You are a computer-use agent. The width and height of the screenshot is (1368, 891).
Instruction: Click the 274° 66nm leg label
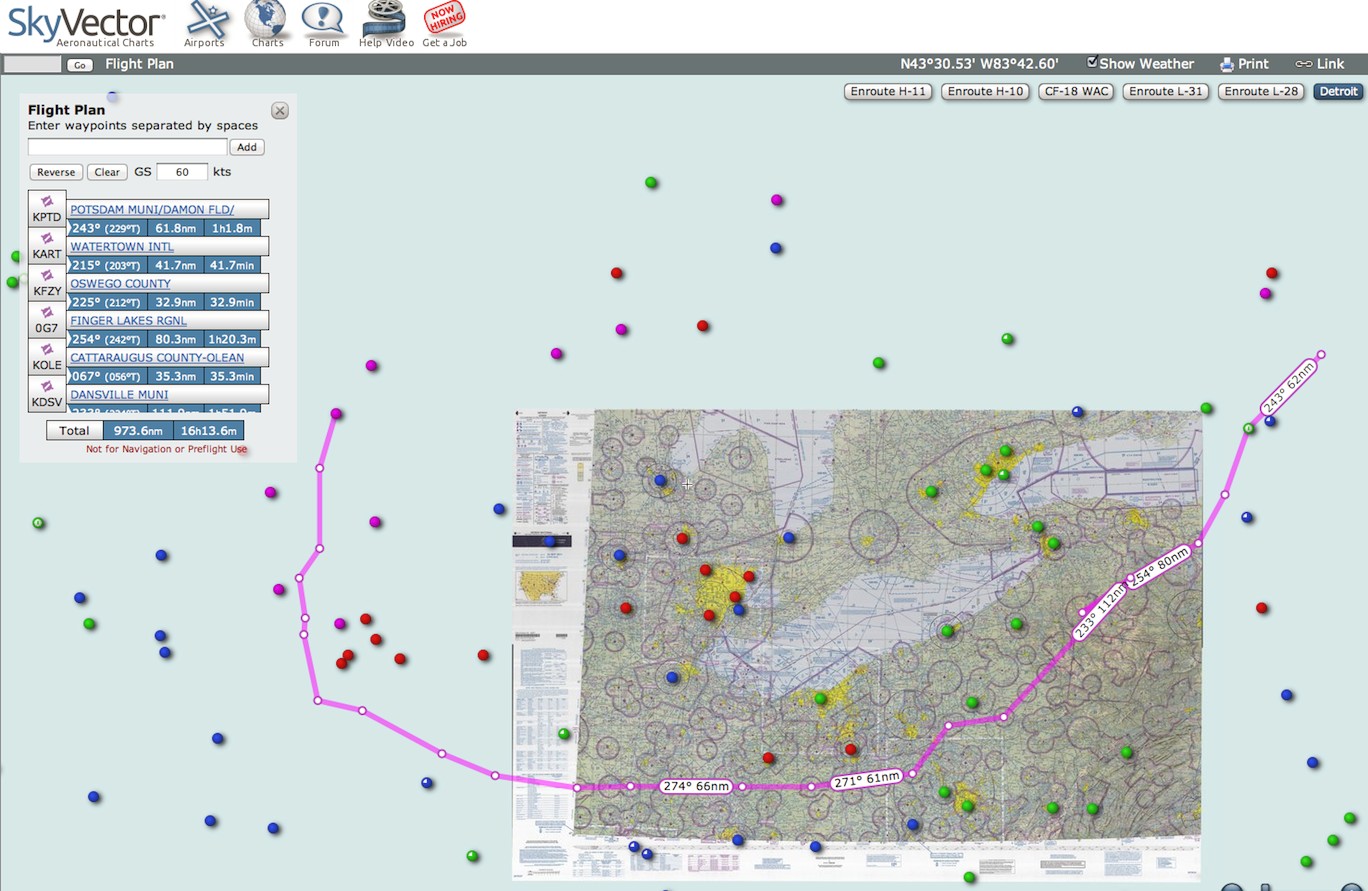click(697, 786)
